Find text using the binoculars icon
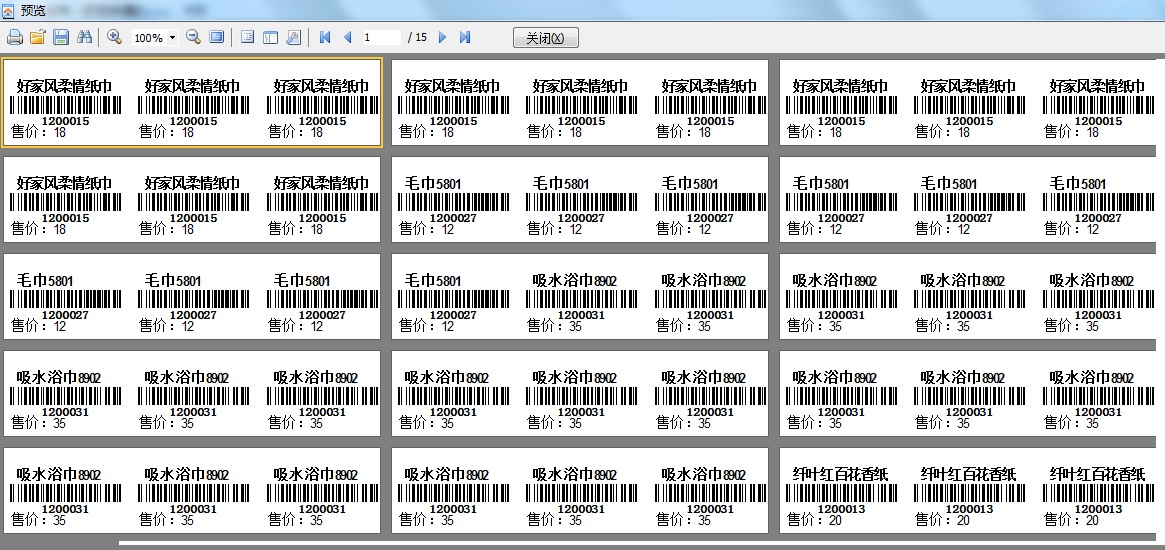1165x550 pixels. [x=84, y=37]
